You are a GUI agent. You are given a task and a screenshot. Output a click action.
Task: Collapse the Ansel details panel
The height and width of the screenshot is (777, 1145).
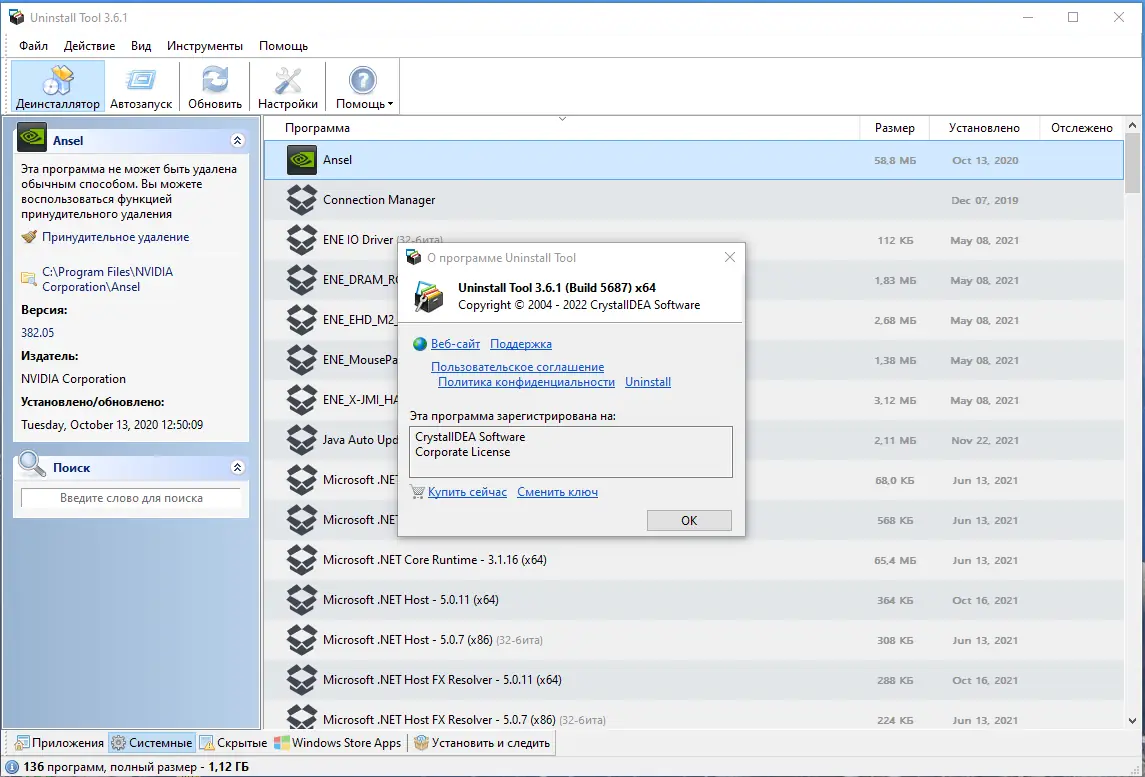[x=237, y=140]
